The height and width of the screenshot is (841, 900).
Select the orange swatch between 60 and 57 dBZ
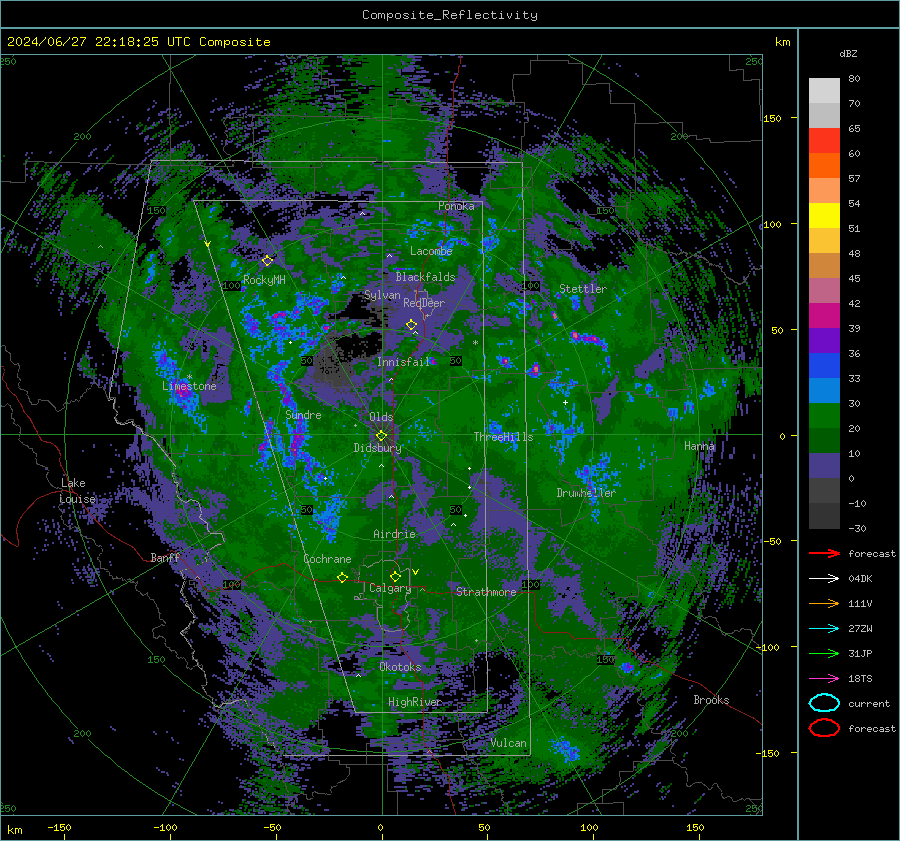click(824, 166)
